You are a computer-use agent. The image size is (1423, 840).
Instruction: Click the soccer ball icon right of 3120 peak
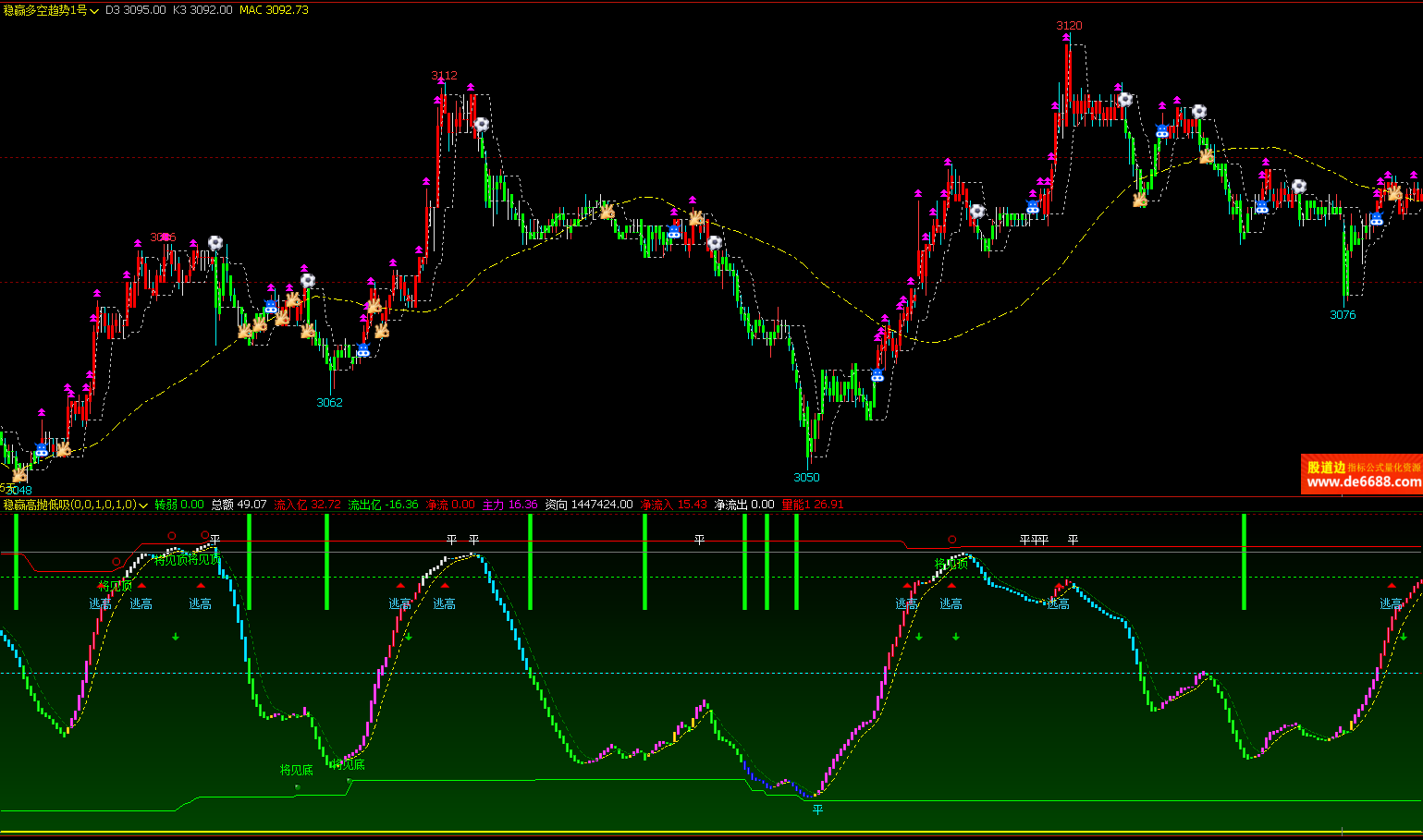tap(1124, 99)
